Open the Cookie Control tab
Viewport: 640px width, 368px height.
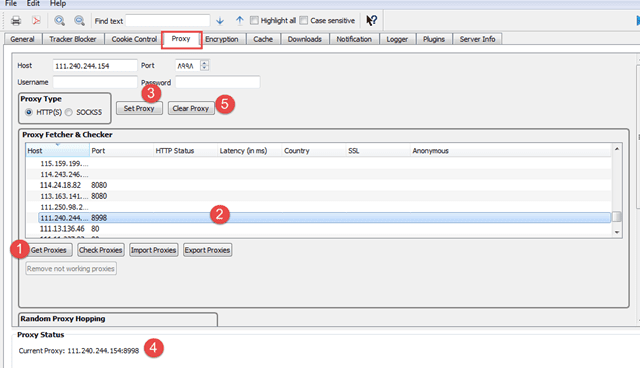(134, 39)
